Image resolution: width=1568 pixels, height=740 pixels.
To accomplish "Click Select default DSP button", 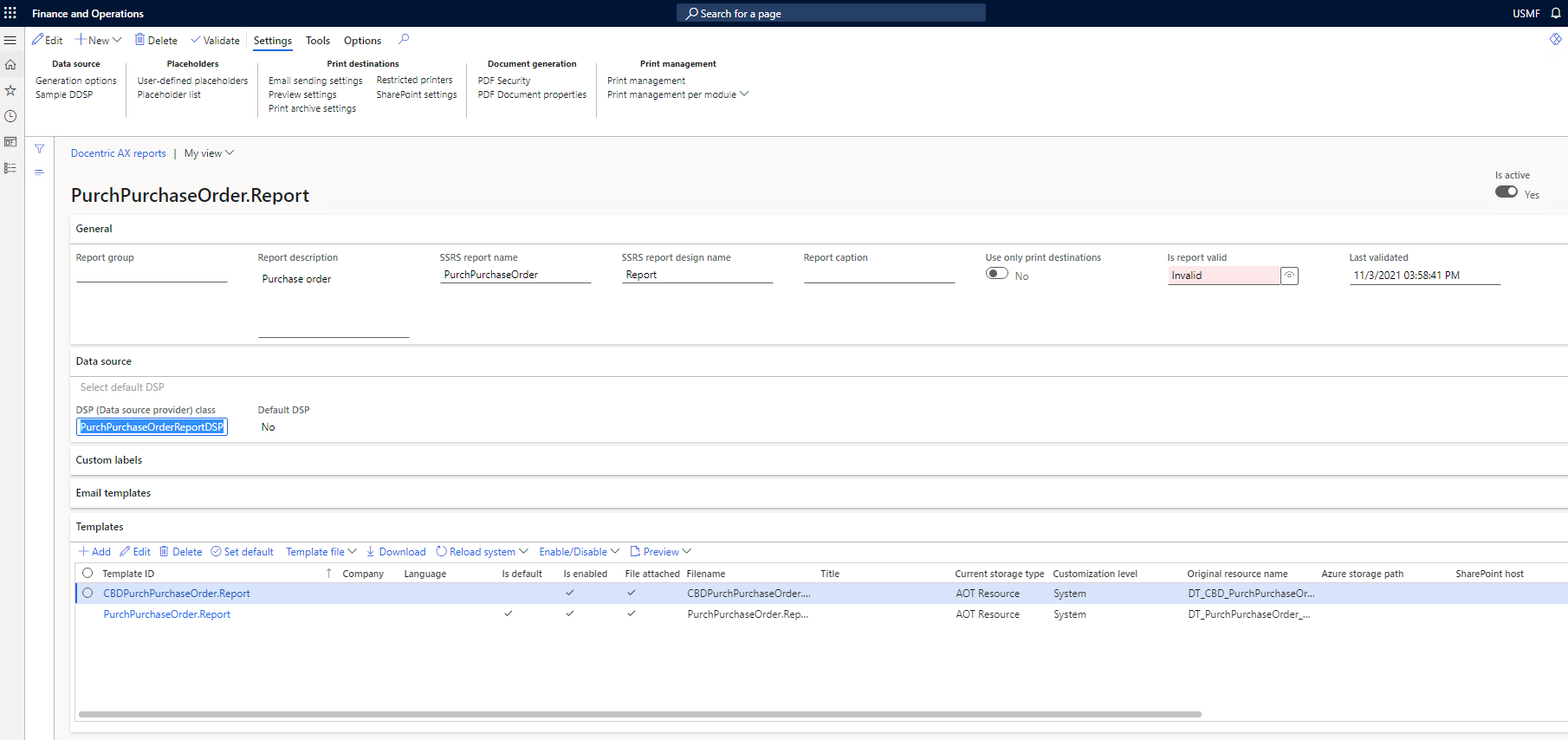I will [122, 387].
